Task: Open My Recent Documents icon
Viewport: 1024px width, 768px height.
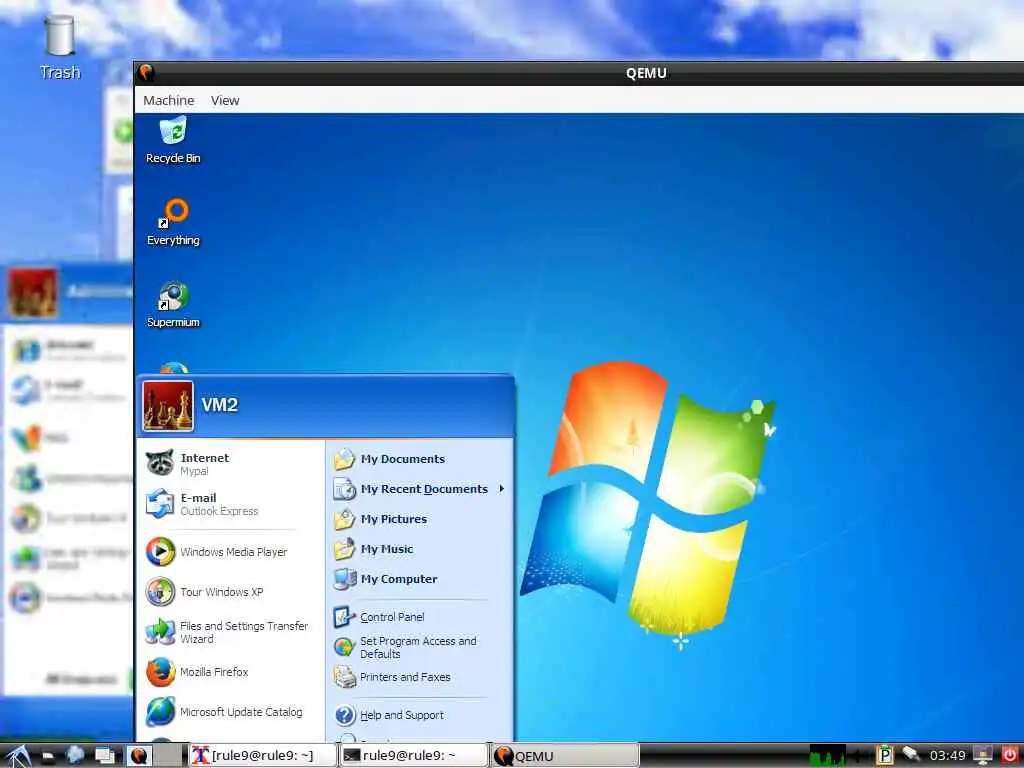Action: pyautogui.click(x=344, y=488)
